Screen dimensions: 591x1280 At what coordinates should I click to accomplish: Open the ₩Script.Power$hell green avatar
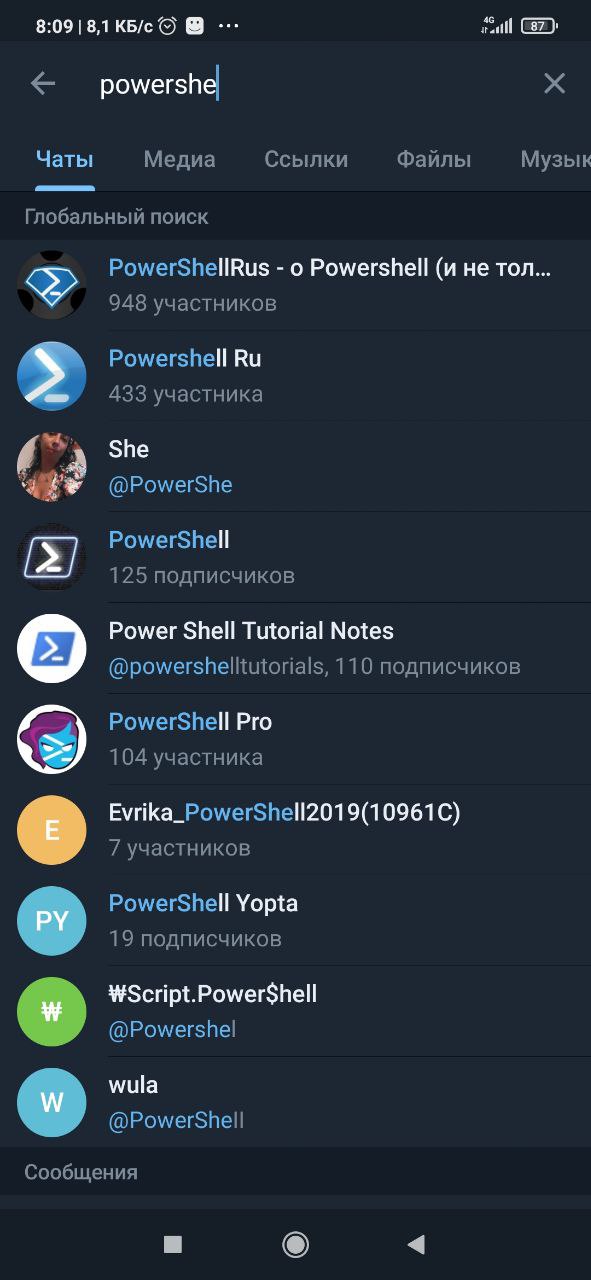click(x=52, y=1012)
